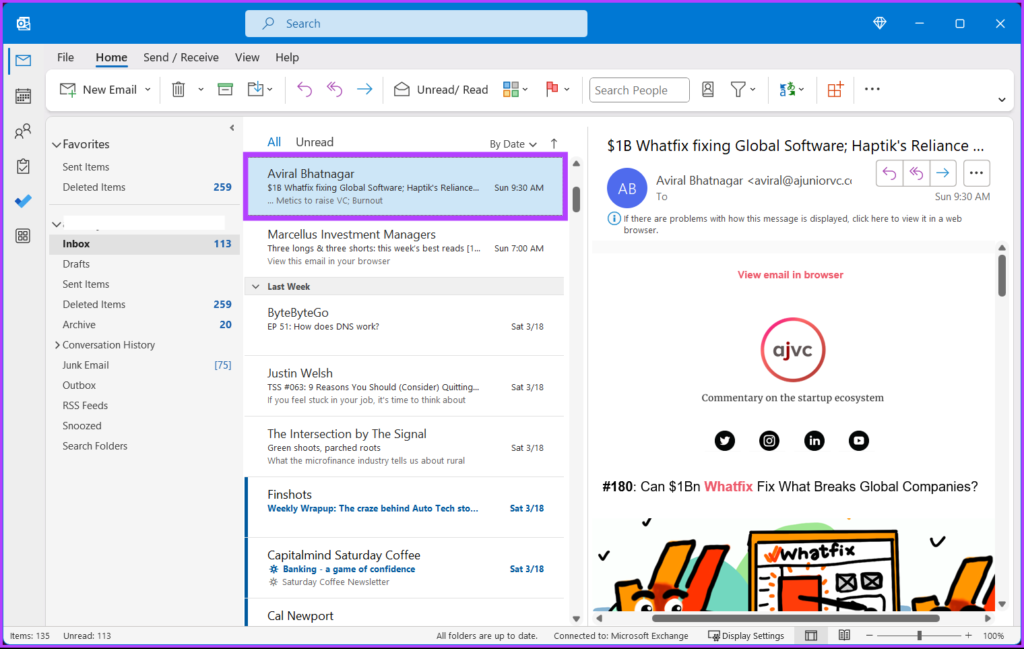
Task: Open ajvc Instagram social icon
Action: coord(769,441)
